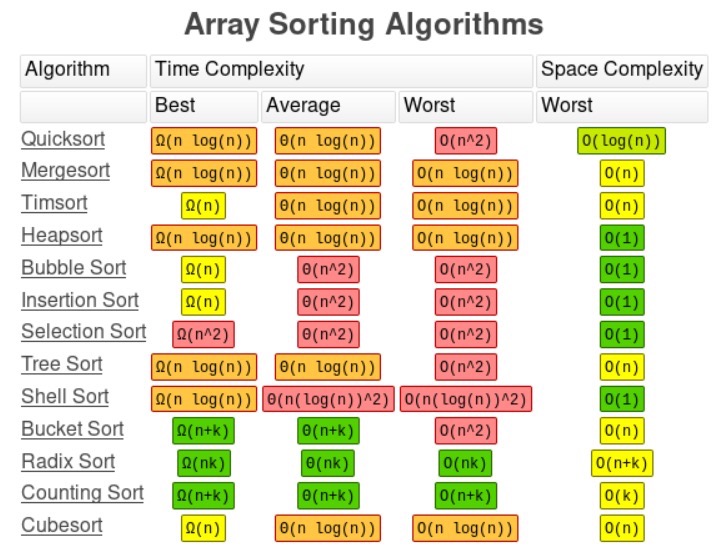Click the Insertion Sort link

pos(80,300)
